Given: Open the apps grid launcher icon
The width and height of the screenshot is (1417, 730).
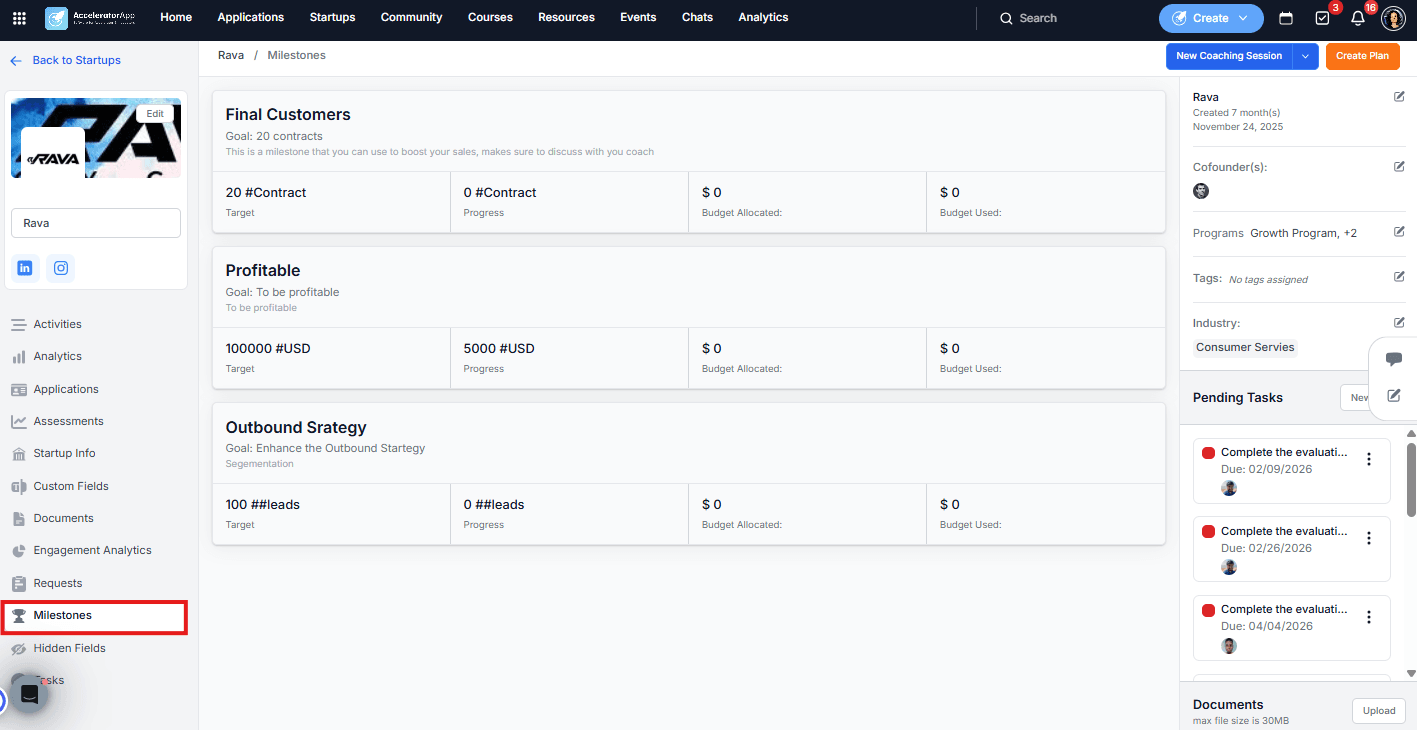Looking at the screenshot, I should (19, 18).
